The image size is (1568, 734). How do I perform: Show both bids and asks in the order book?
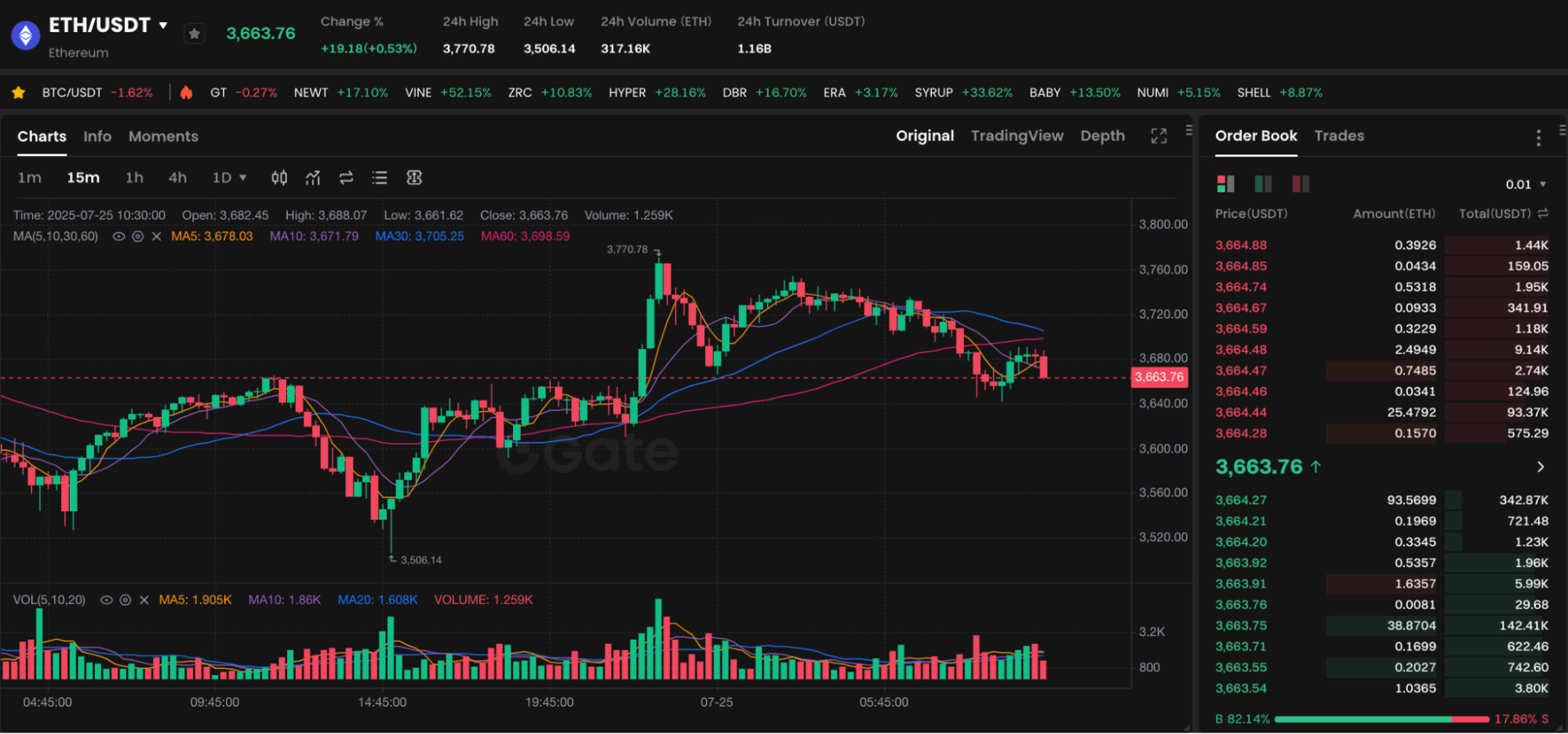(1225, 183)
